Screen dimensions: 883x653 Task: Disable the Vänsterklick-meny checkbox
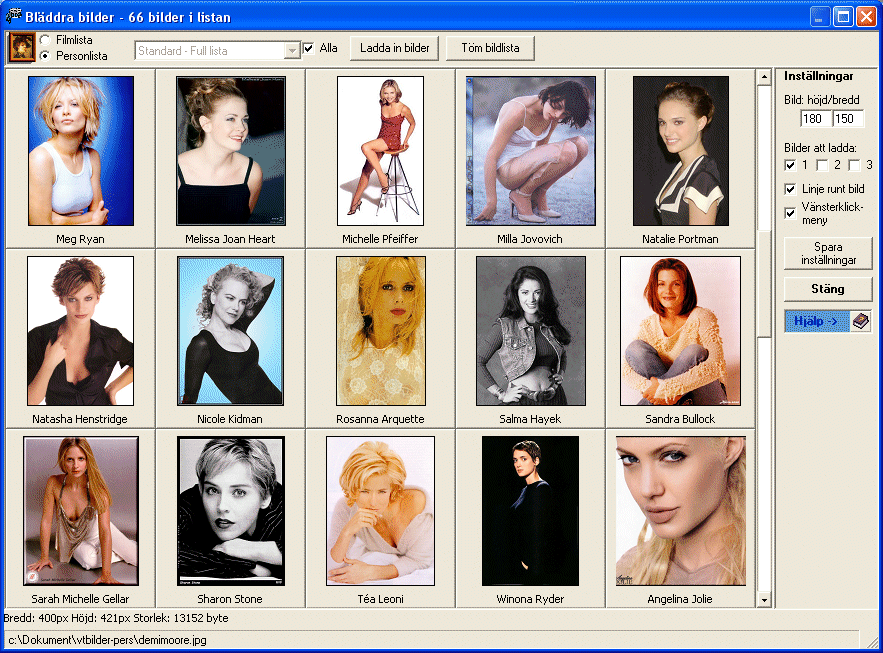(790, 213)
